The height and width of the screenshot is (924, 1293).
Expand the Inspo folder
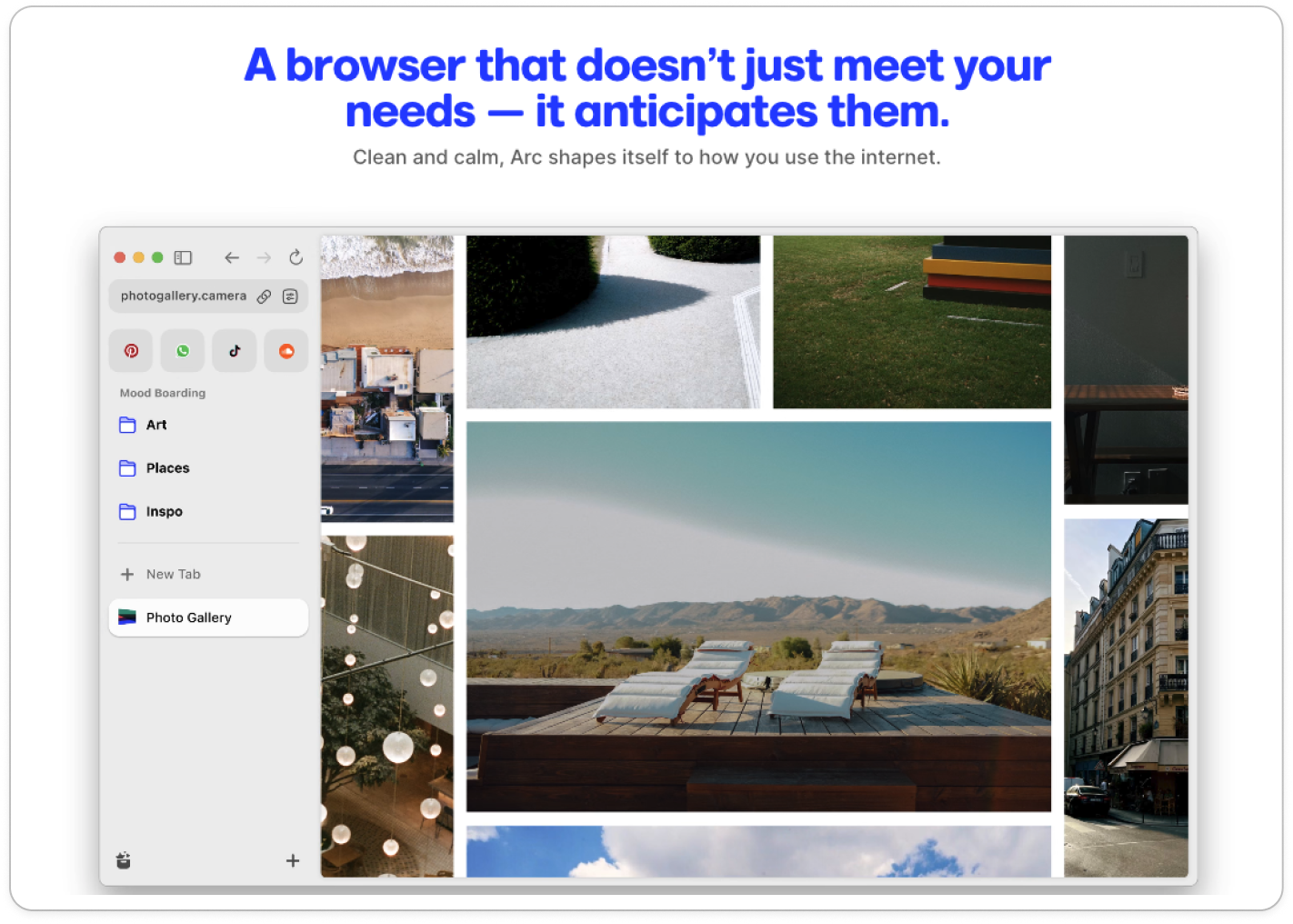[164, 512]
